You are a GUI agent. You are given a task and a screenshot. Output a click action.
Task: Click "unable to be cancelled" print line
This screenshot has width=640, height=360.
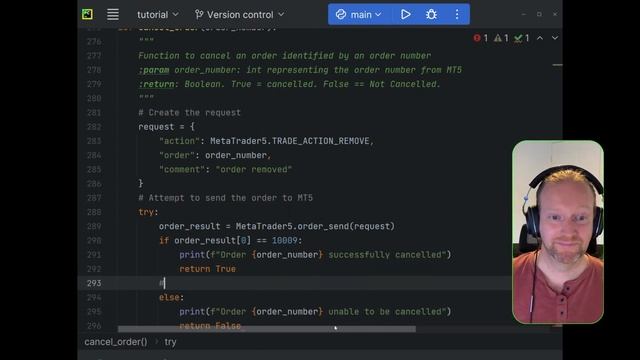(315, 312)
